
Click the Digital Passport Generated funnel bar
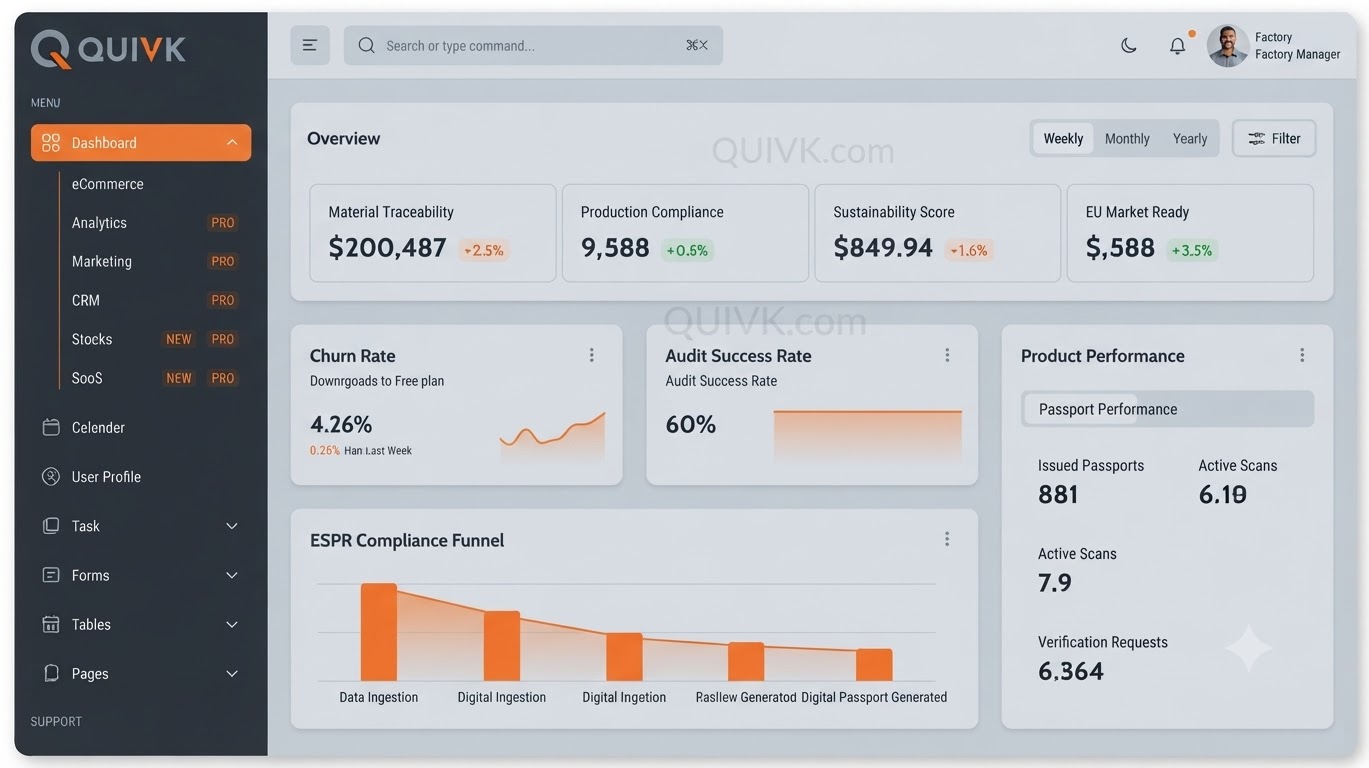pos(874,665)
